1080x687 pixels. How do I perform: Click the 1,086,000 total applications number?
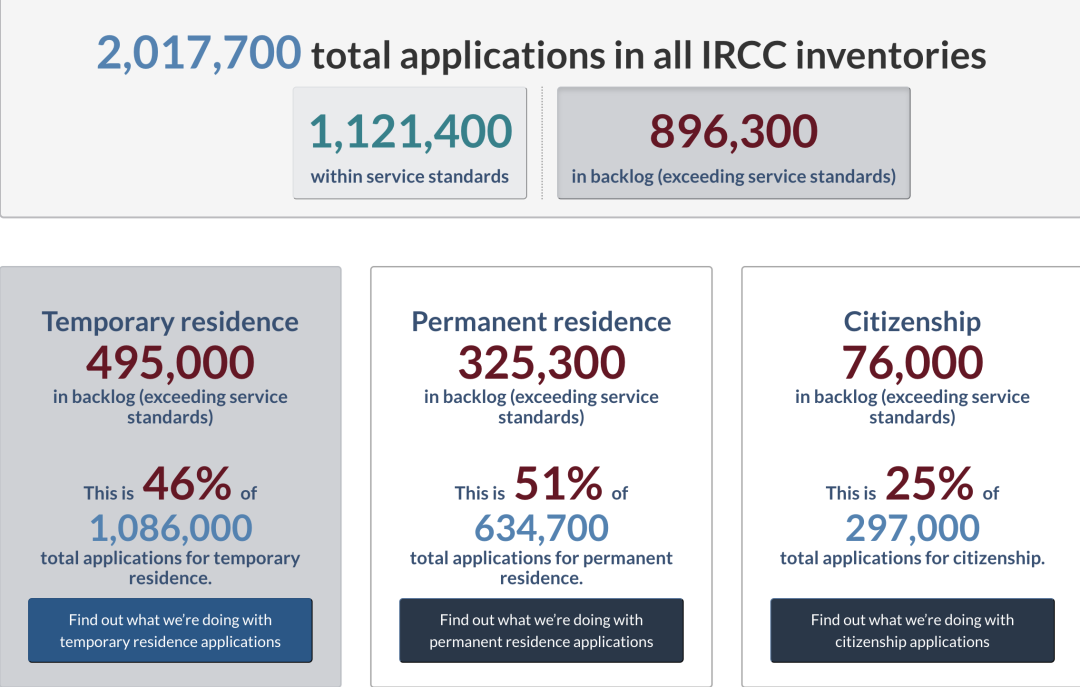(171, 529)
